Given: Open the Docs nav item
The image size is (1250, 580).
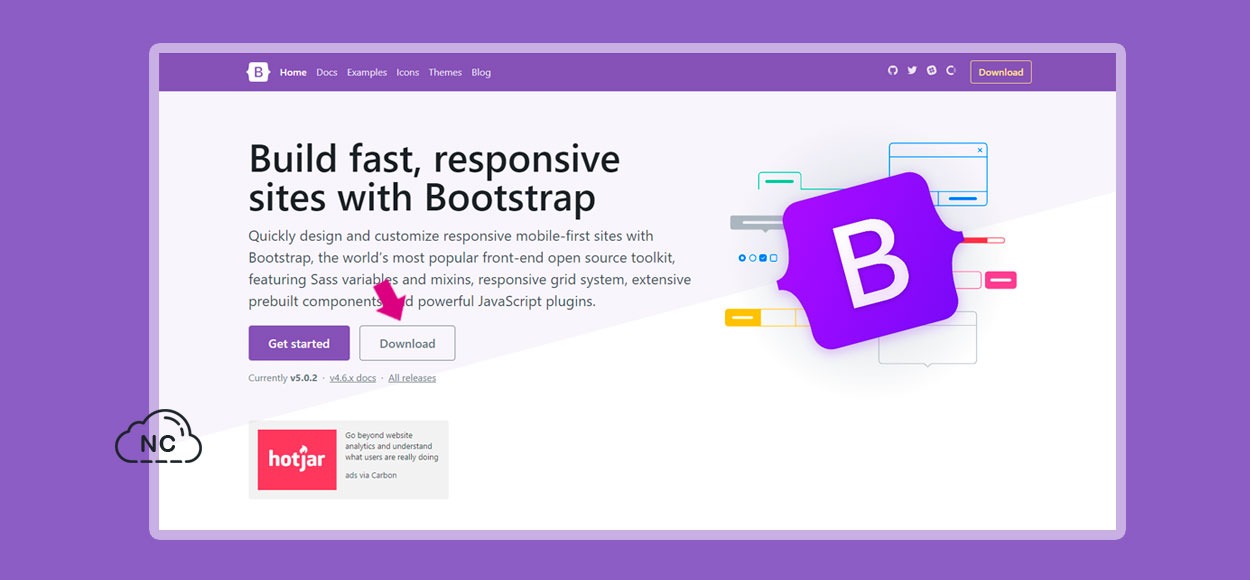Looking at the screenshot, I should point(327,72).
